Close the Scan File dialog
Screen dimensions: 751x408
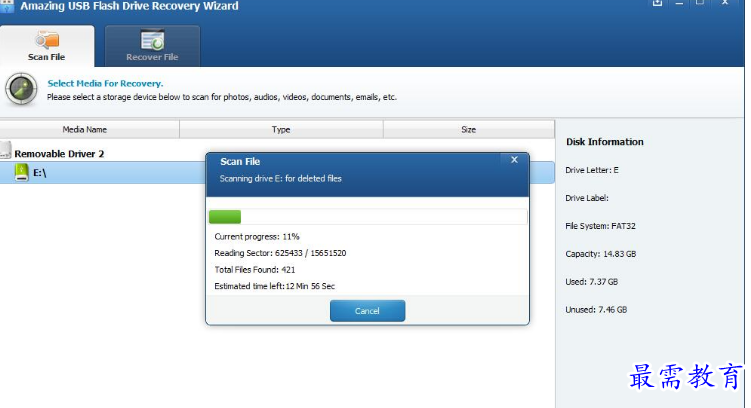coord(514,160)
